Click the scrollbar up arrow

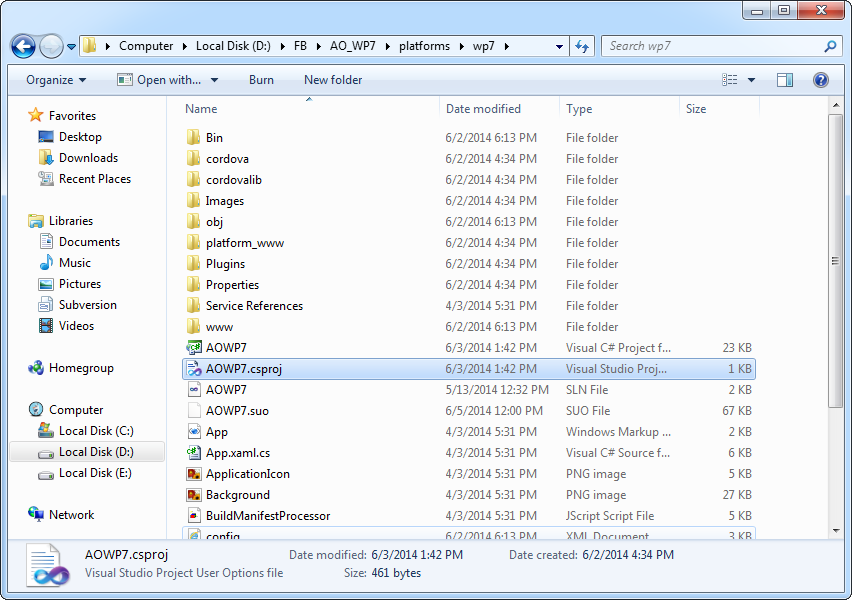click(836, 105)
